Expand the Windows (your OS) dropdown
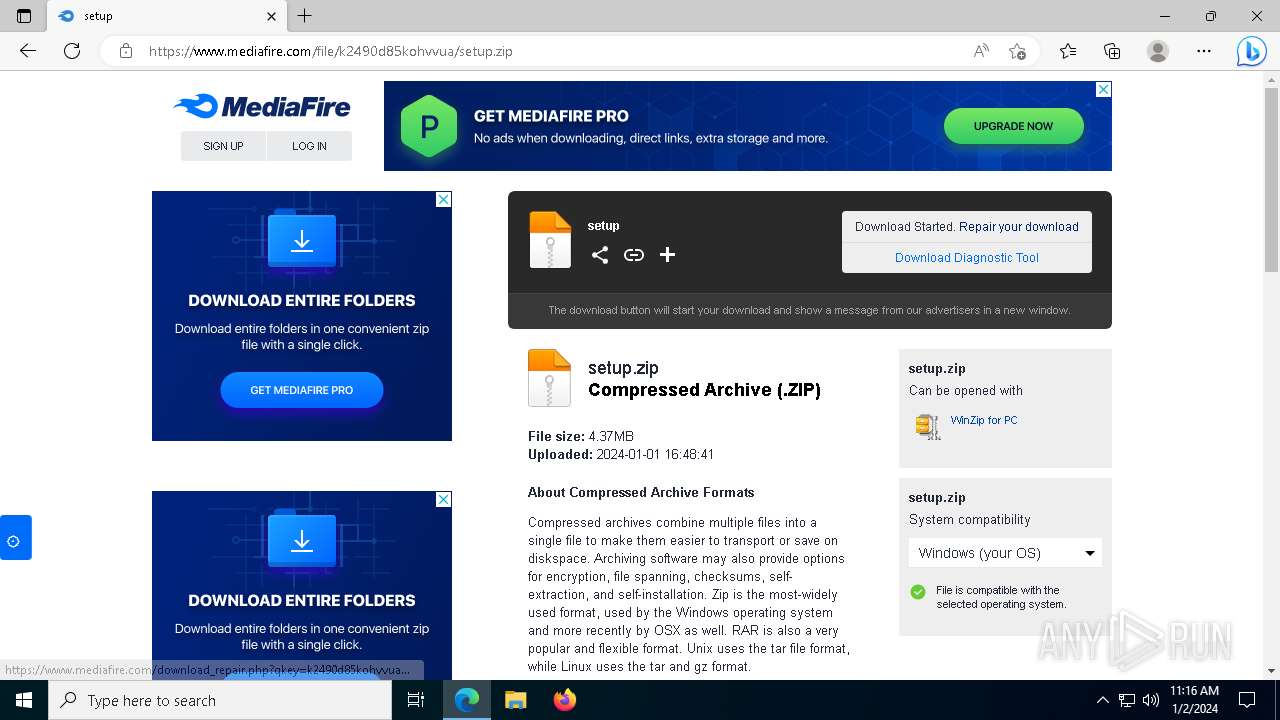The image size is (1280, 720). click(x=1006, y=553)
